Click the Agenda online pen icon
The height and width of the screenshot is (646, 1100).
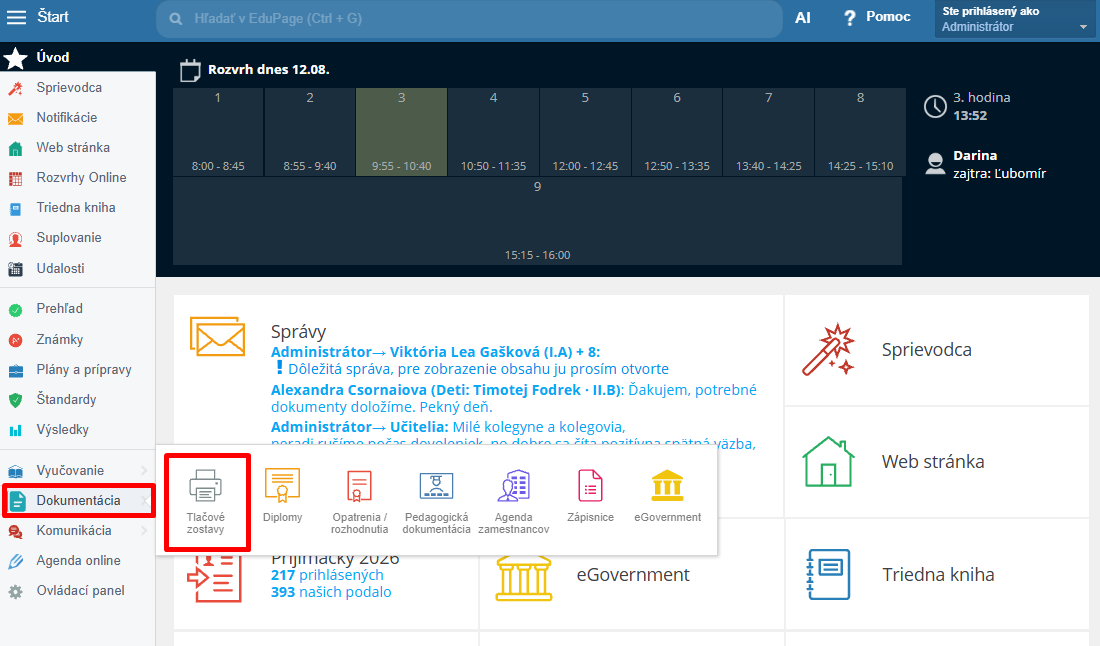(x=15, y=561)
